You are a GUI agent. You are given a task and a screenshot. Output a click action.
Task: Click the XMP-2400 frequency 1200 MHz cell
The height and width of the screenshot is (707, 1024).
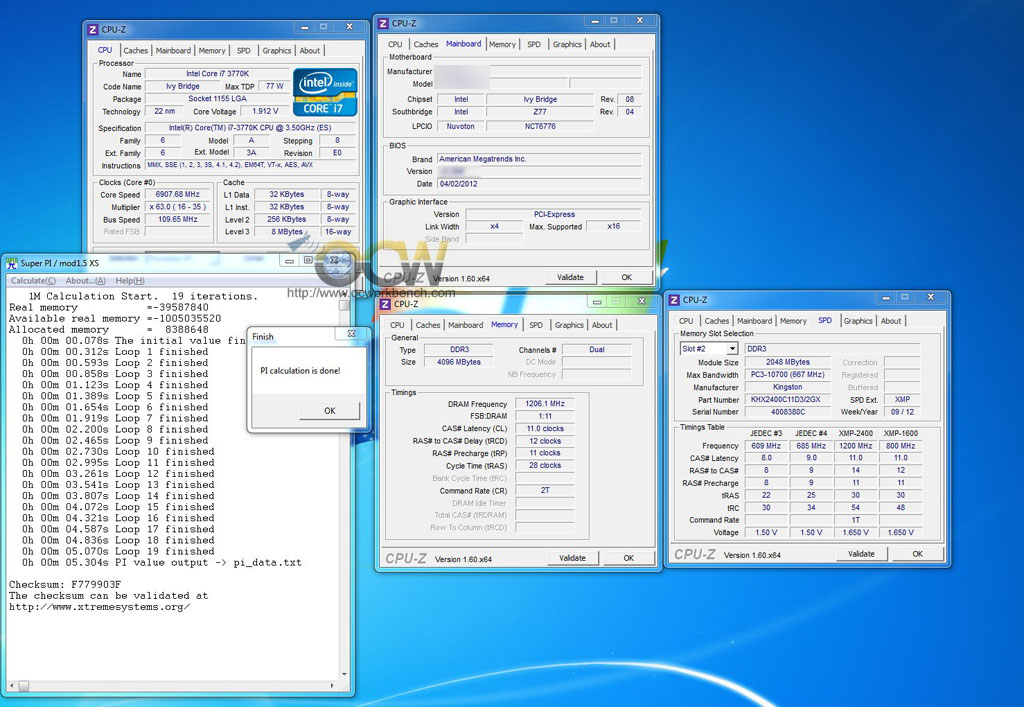click(x=856, y=446)
